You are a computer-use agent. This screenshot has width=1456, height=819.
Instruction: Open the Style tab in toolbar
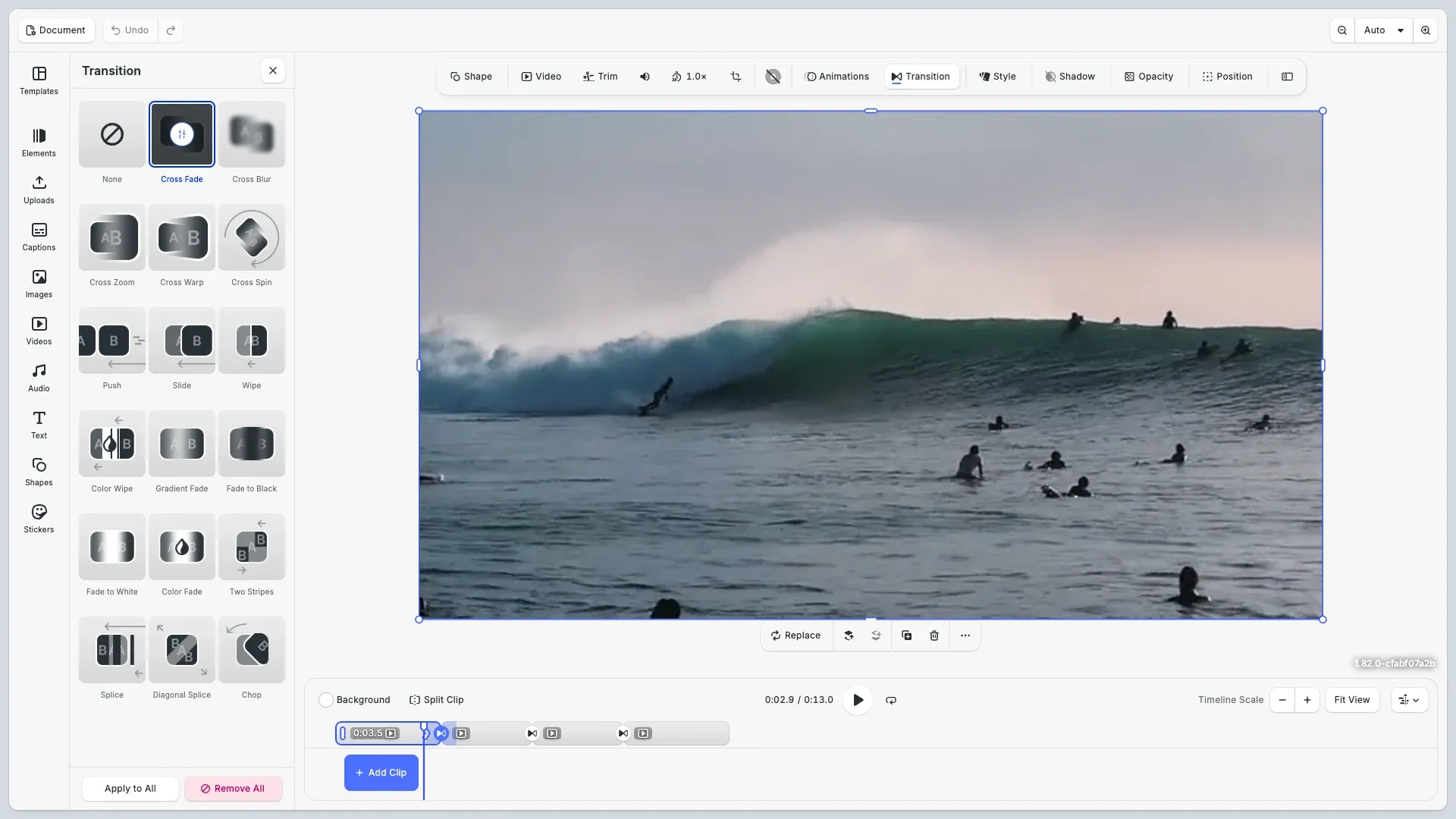pos(996,77)
